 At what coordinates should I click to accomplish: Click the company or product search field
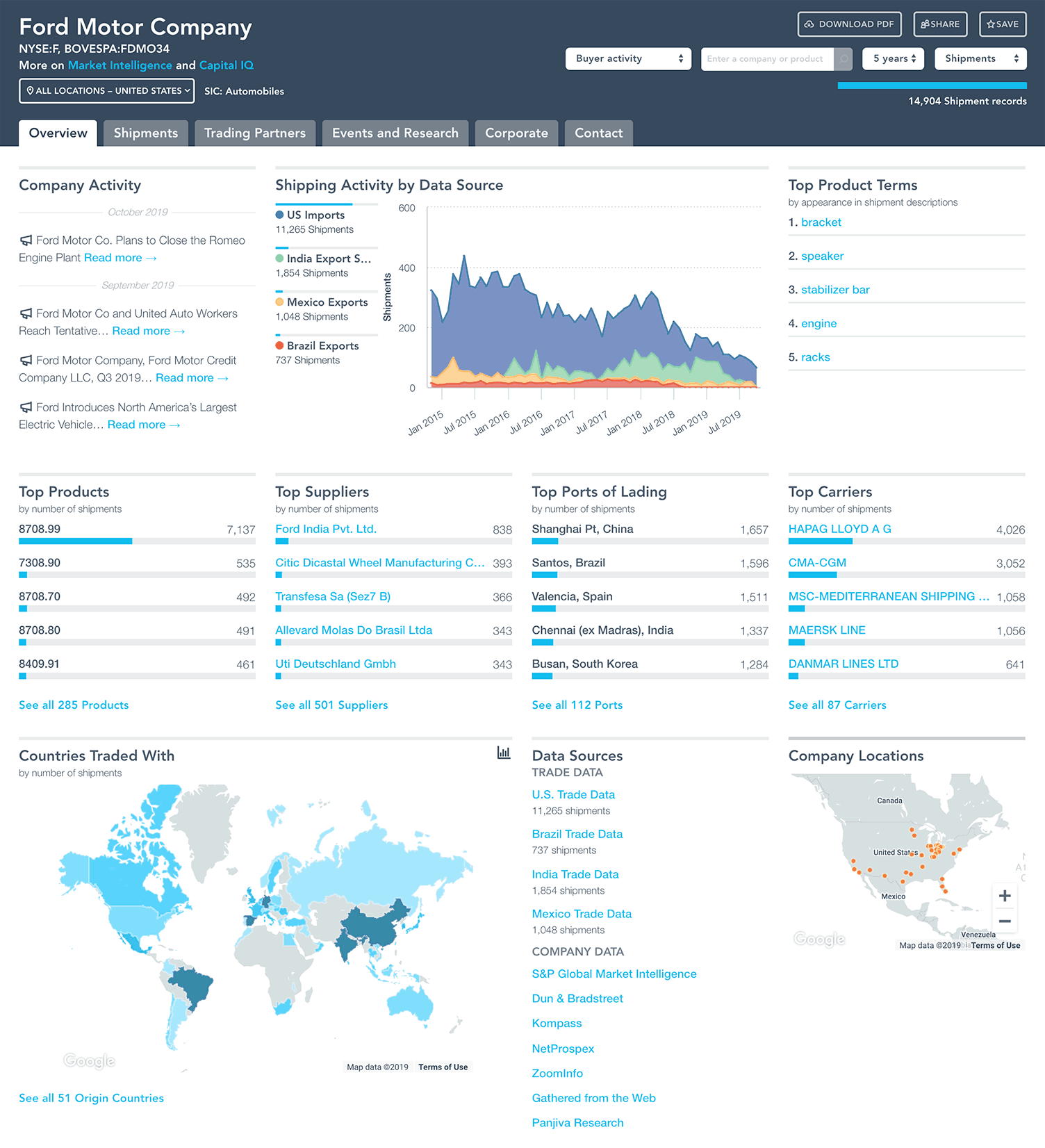(x=766, y=59)
